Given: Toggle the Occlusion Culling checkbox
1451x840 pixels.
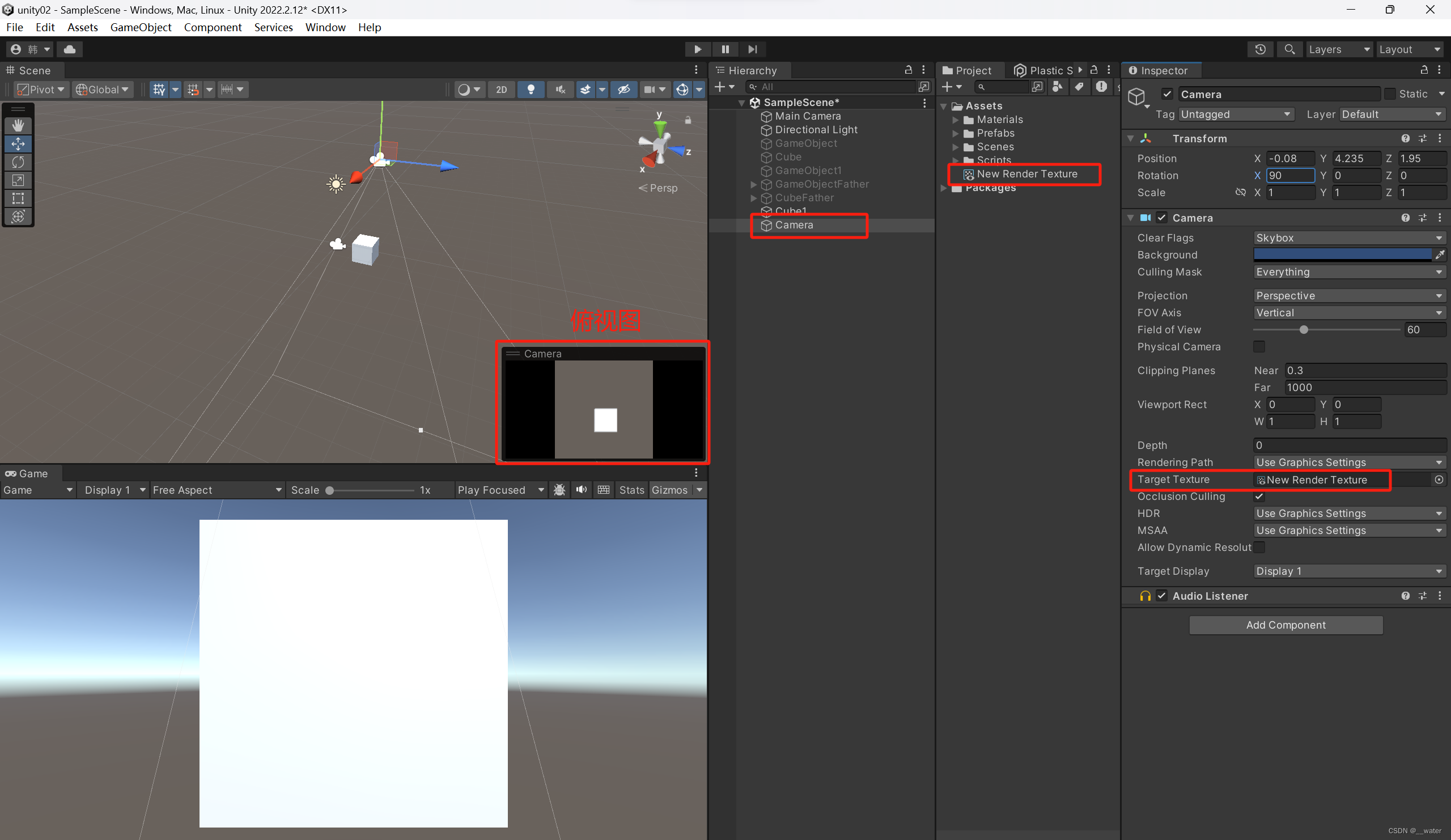Looking at the screenshot, I should pyautogui.click(x=1259, y=497).
